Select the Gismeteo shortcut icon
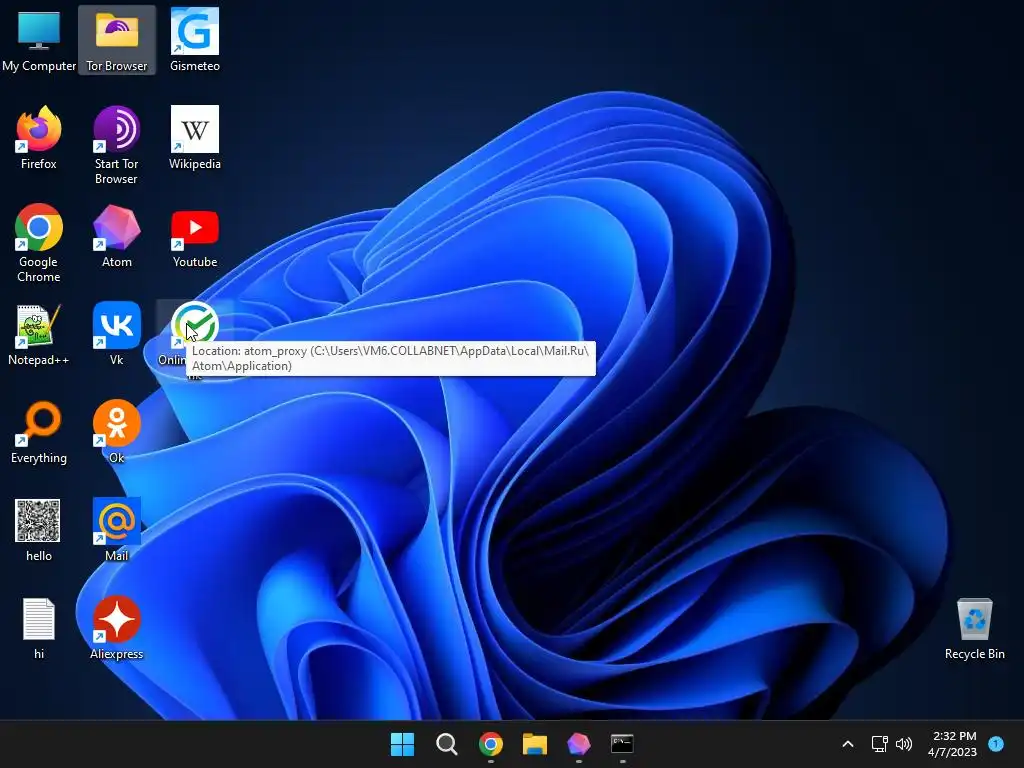The image size is (1024, 768). point(195,39)
